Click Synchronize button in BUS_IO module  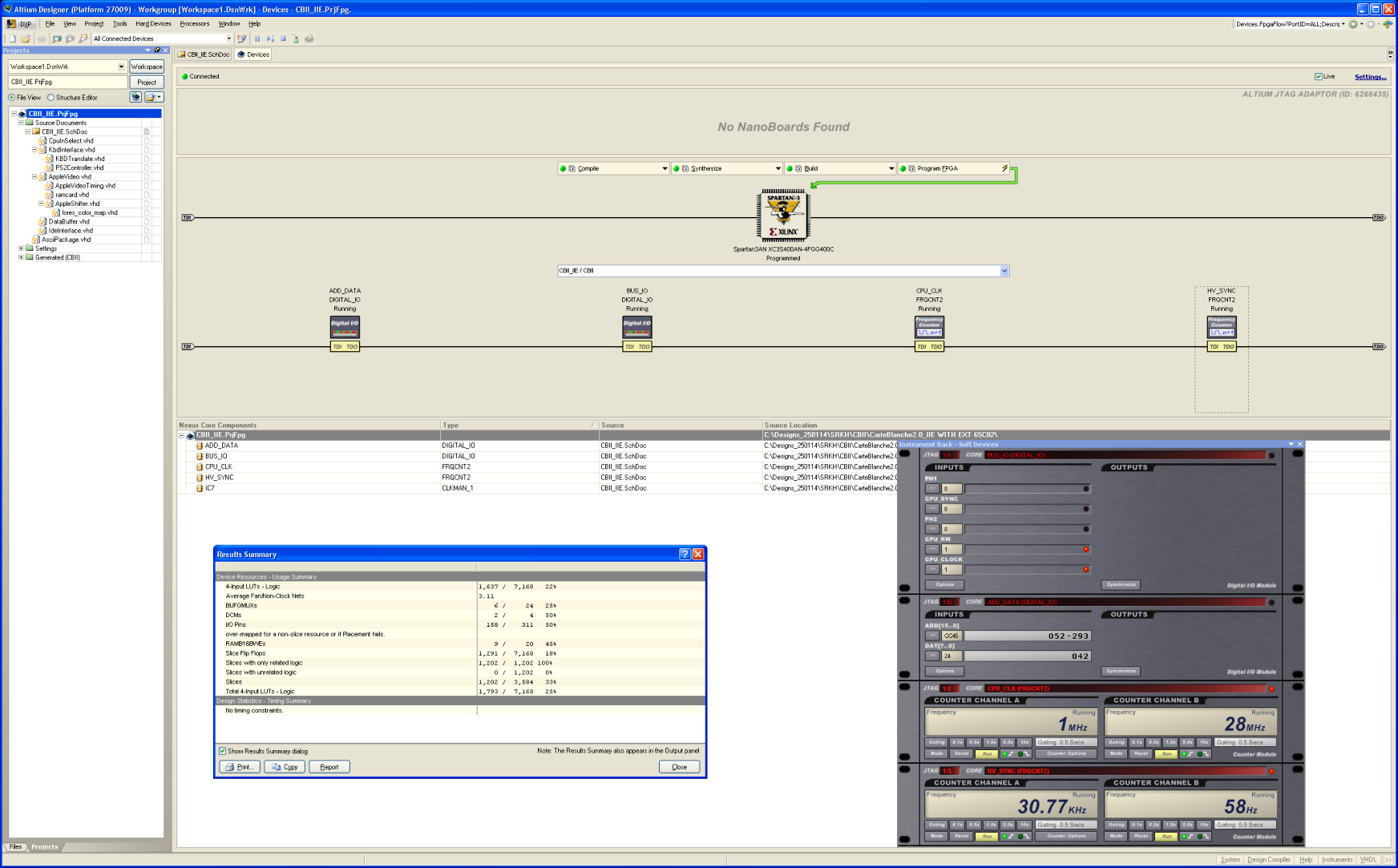(1121, 585)
